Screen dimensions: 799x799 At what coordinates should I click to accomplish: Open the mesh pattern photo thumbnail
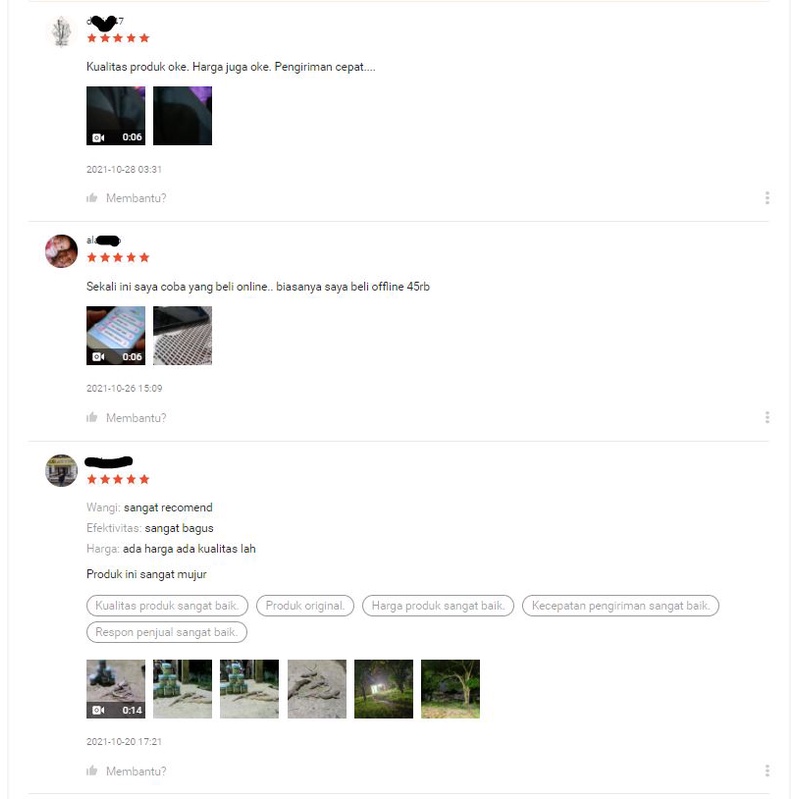coord(182,335)
